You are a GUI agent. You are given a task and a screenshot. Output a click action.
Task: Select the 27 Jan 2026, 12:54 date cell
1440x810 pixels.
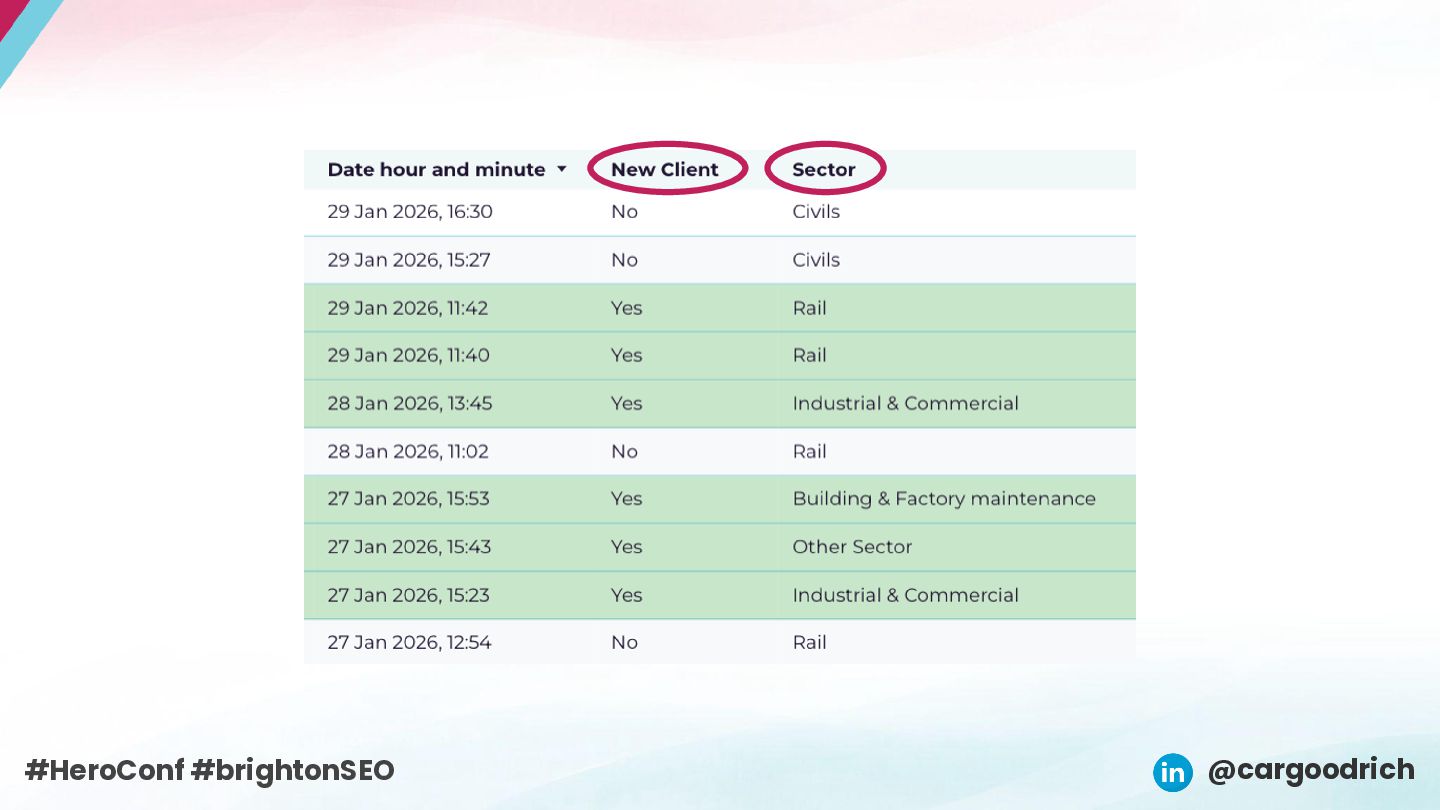pyautogui.click(x=410, y=643)
